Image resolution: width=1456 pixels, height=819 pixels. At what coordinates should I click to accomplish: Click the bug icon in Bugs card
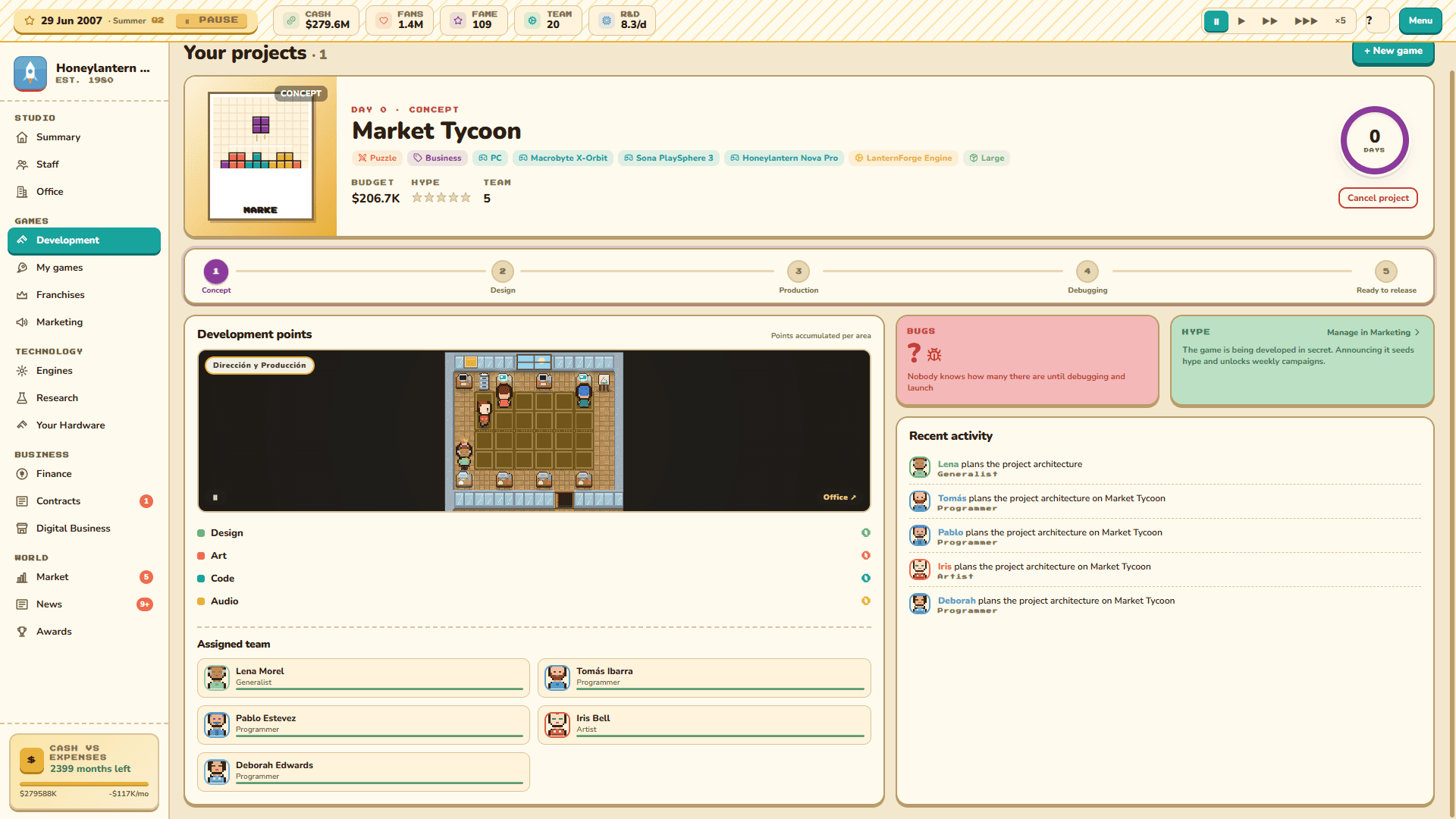pos(934,354)
